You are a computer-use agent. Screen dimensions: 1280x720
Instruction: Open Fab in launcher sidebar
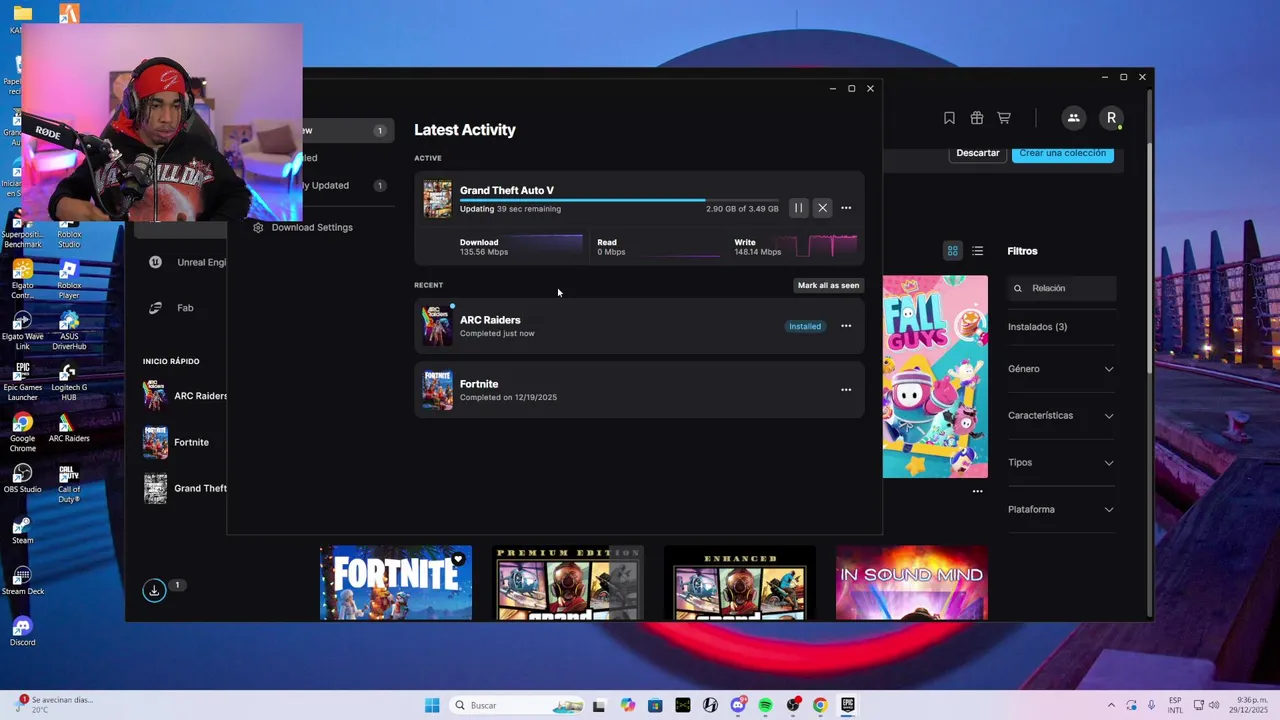coord(170,308)
